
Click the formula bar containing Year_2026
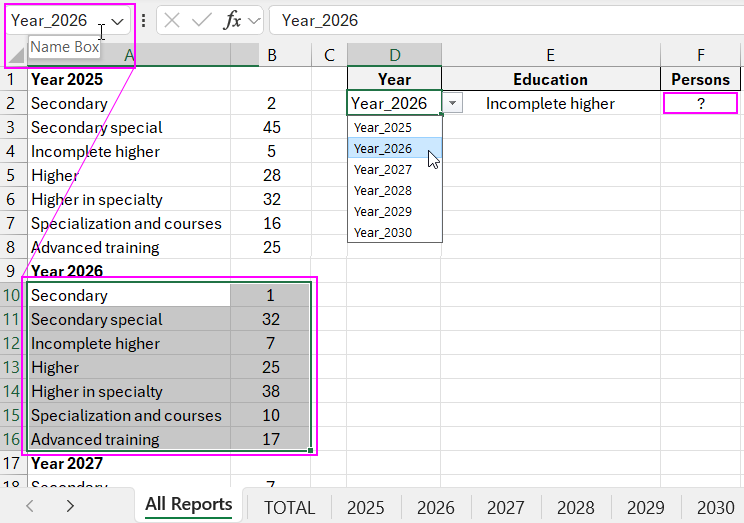[506, 20]
